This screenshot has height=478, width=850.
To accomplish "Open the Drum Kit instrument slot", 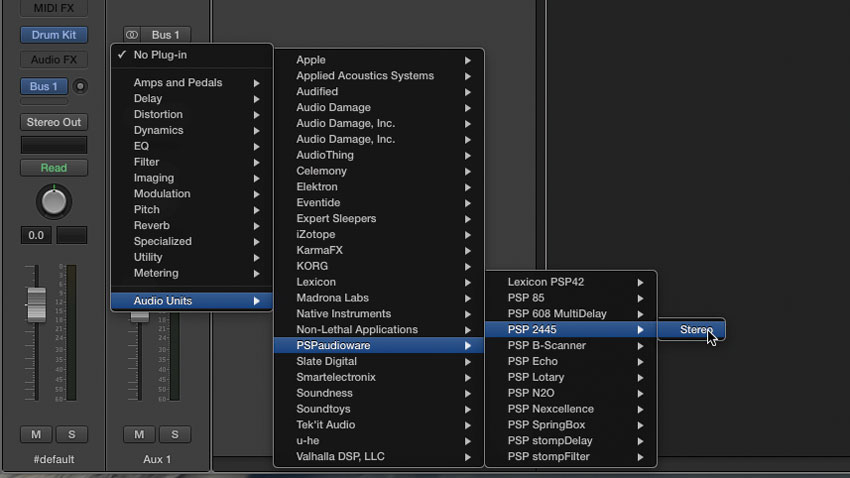I will (54, 35).
